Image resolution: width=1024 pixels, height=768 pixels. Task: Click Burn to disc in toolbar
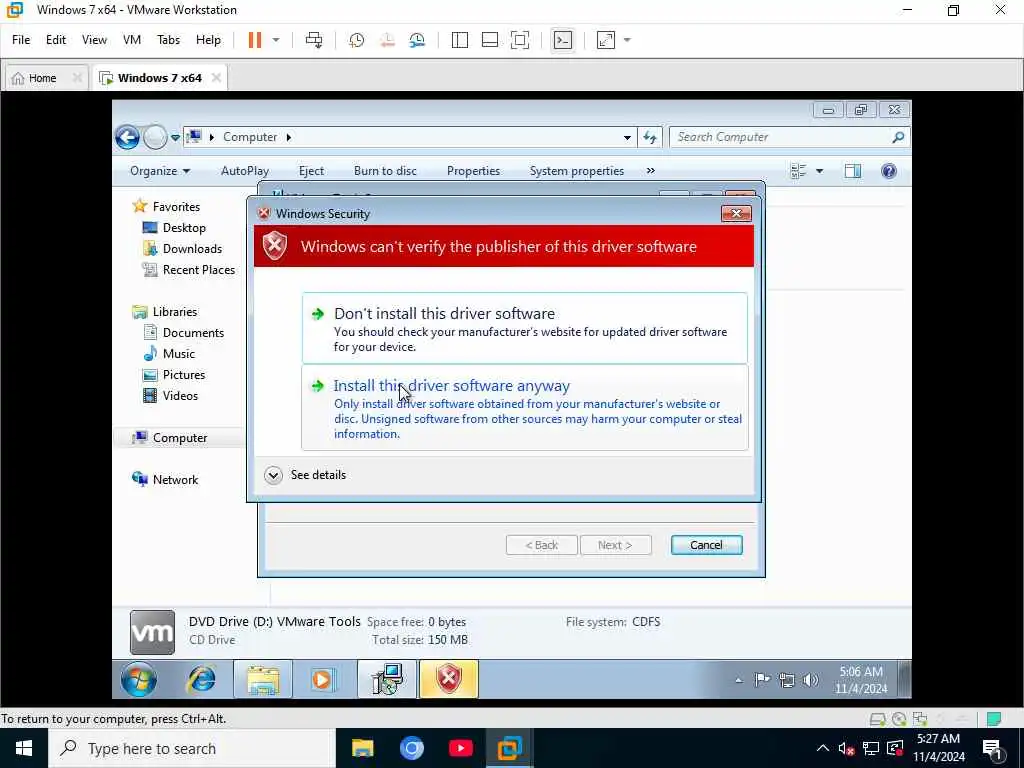pyautogui.click(x=385, y=171)
